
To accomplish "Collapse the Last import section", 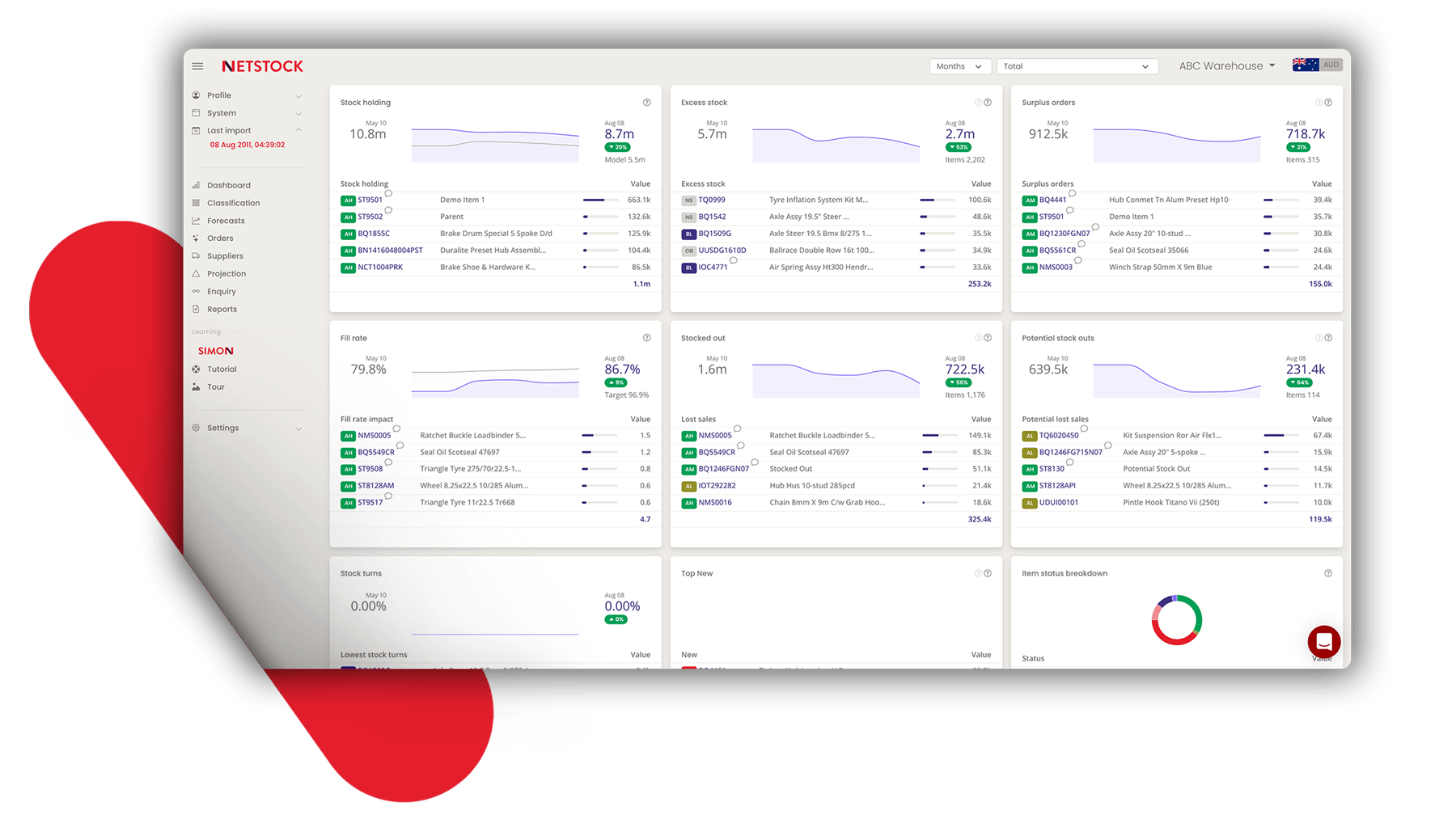I will click(x=298, y=129).
